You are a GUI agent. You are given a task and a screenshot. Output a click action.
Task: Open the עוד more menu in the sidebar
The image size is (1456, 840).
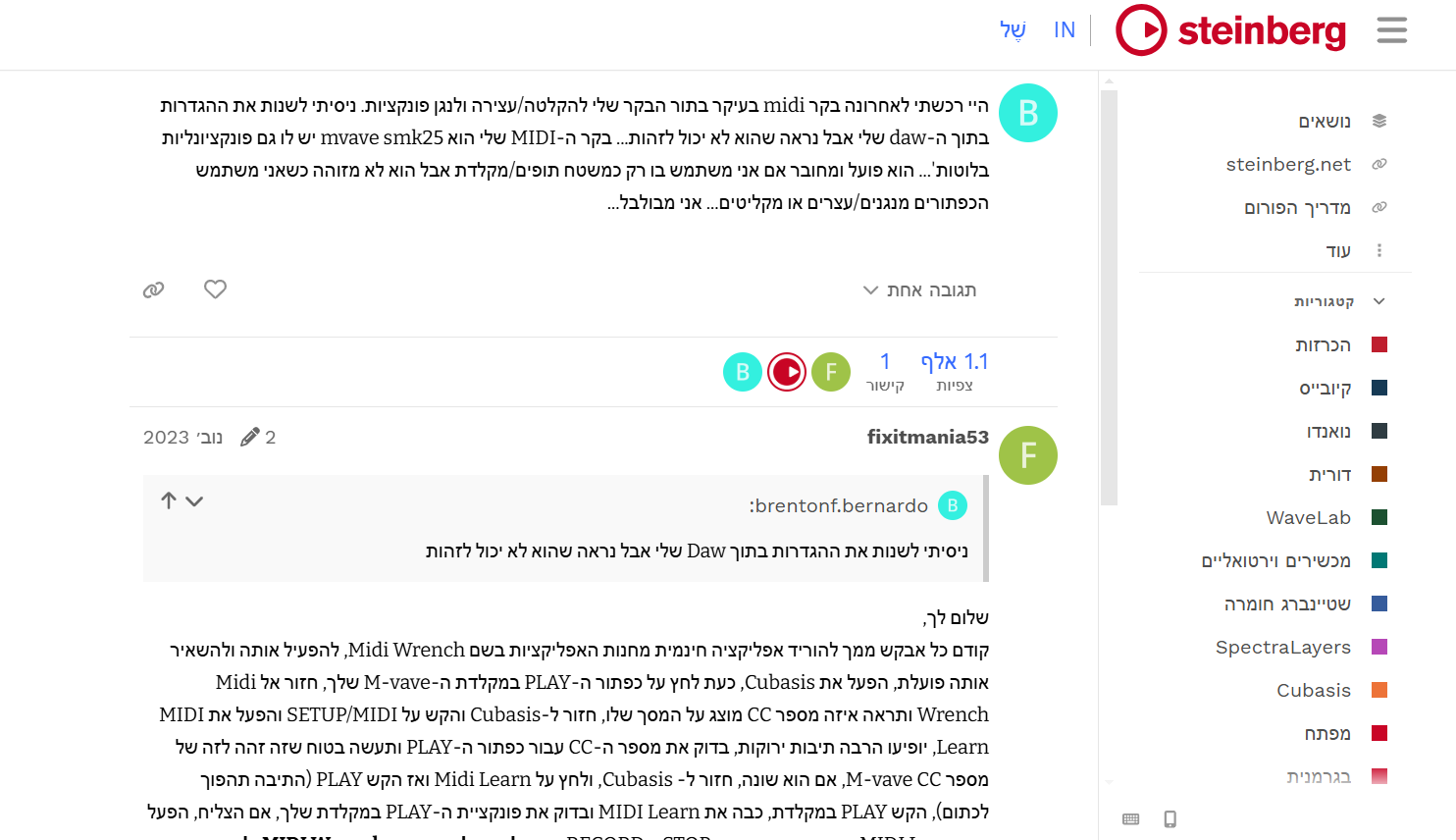point(1338,251)
